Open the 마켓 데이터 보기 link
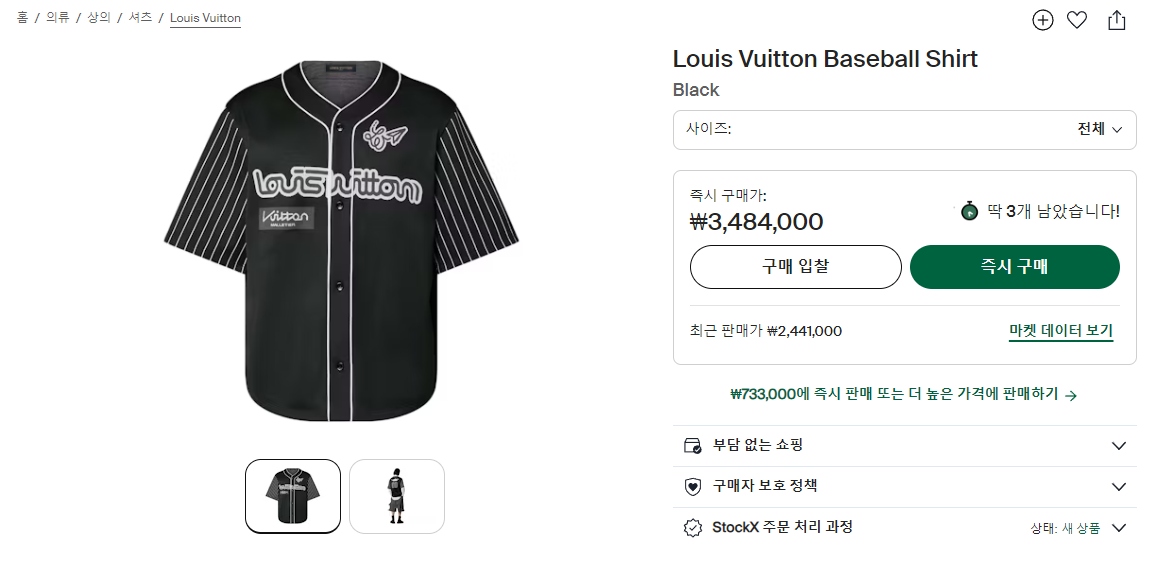The width and height of the screenshot is (1150, 563). click(1060, 331)
